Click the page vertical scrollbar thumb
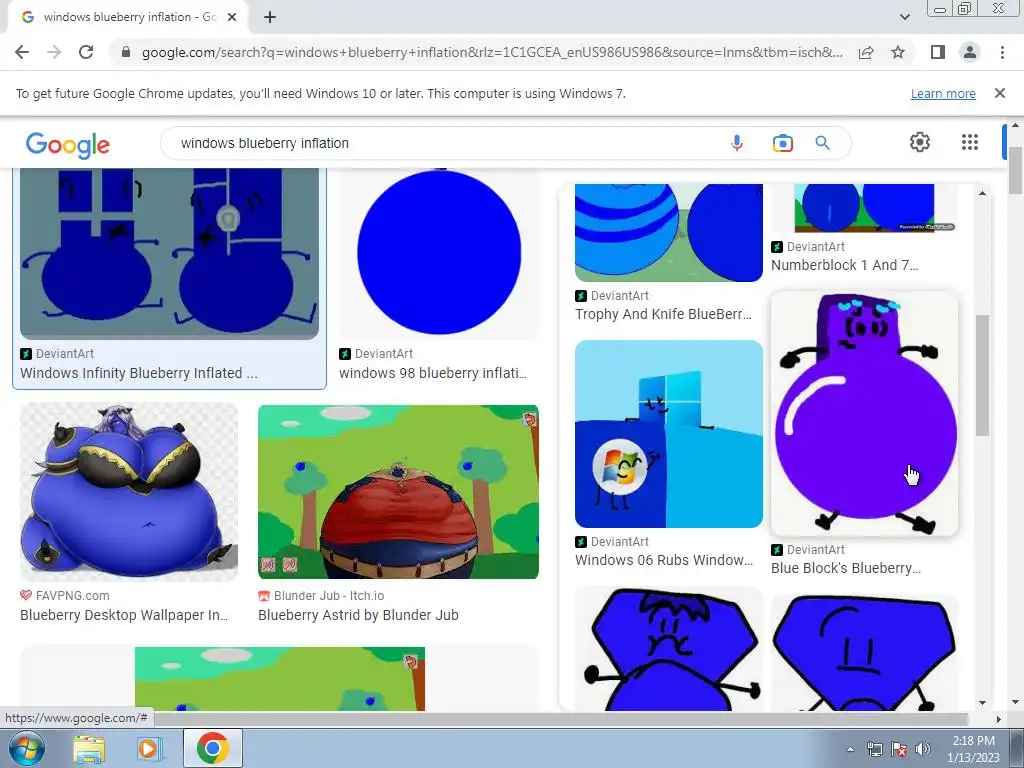The width and height of the screenshot is (1024, 768). click(1015, 171)
